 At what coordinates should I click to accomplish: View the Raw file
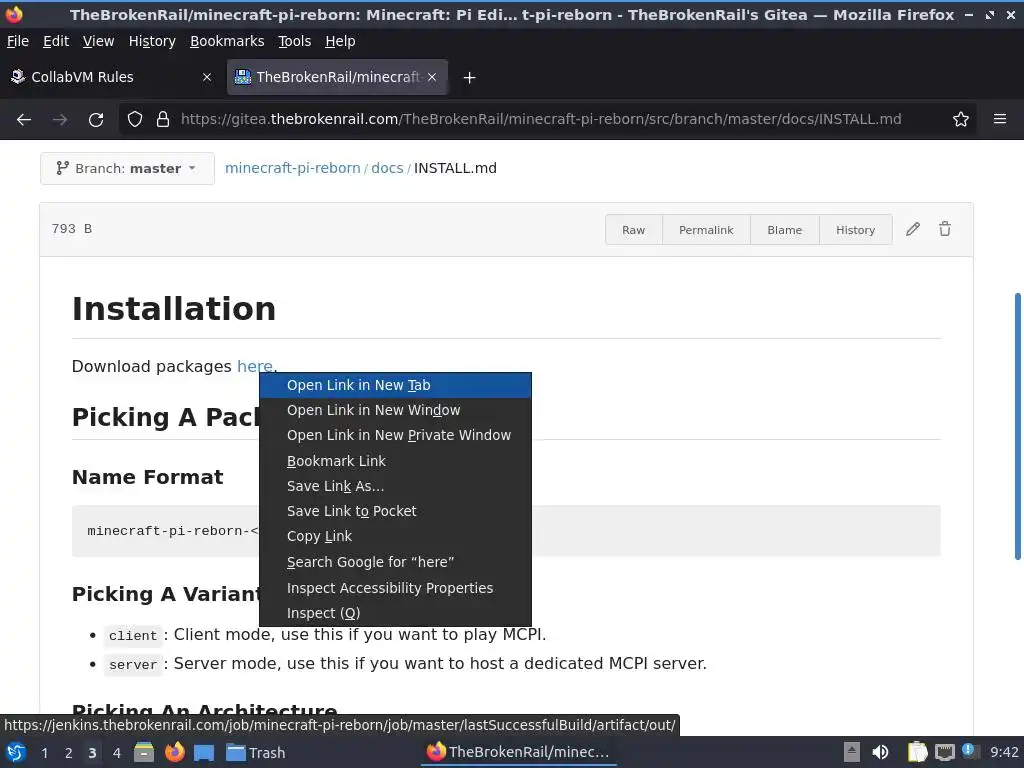click(633, 230)
